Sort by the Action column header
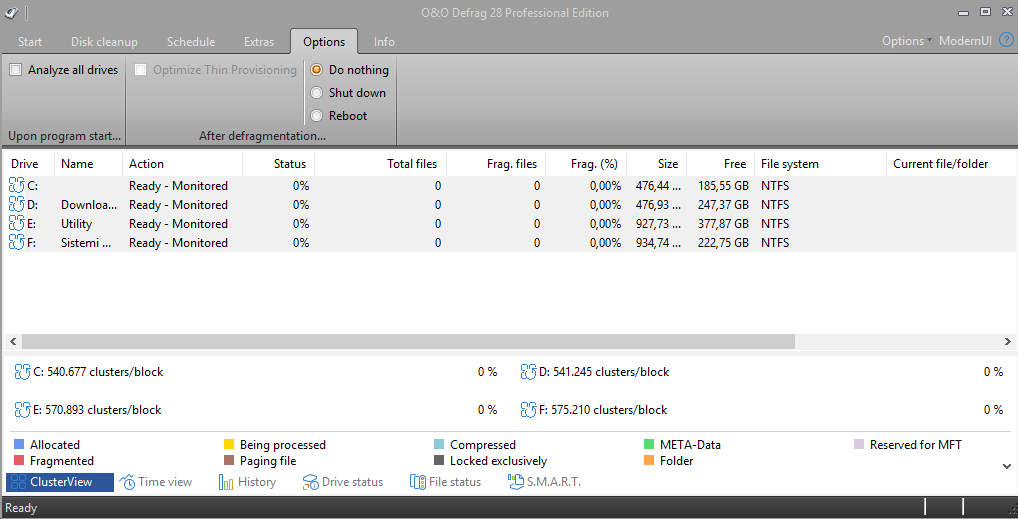1018x519 pixels. click(x=182, y=164)
